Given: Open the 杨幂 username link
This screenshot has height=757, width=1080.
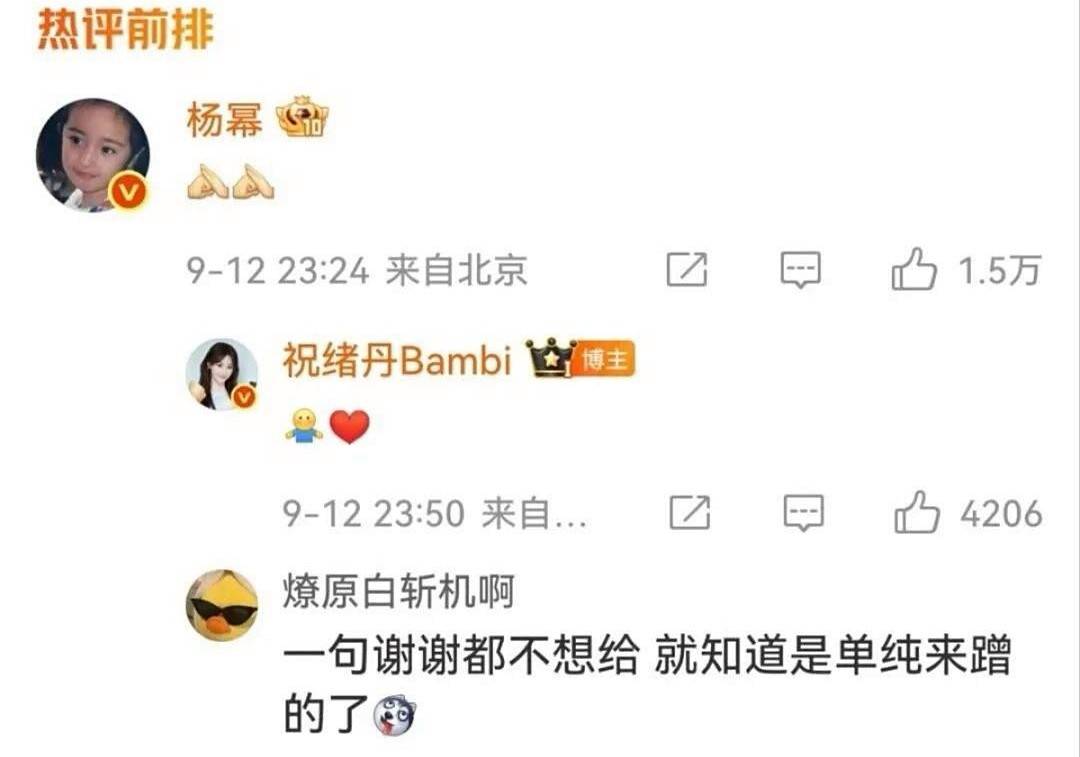Looking at the screenshot, I should (225, 120).
